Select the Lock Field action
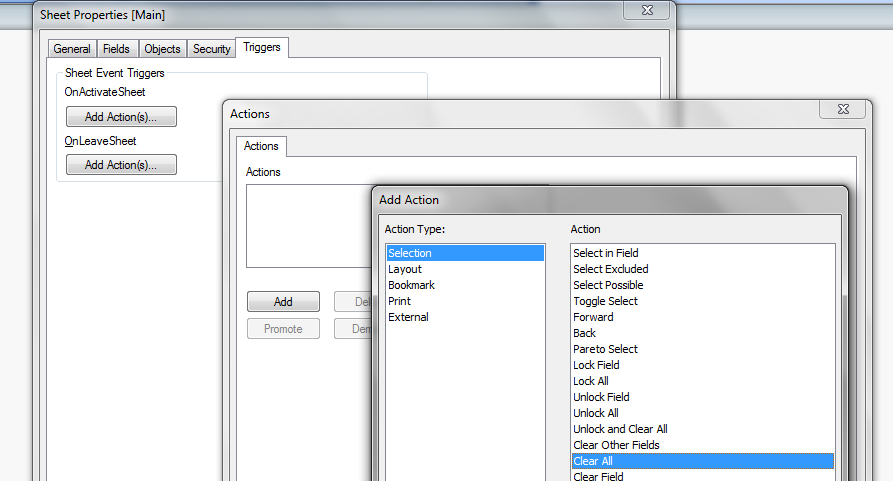 tap(703, 365)
